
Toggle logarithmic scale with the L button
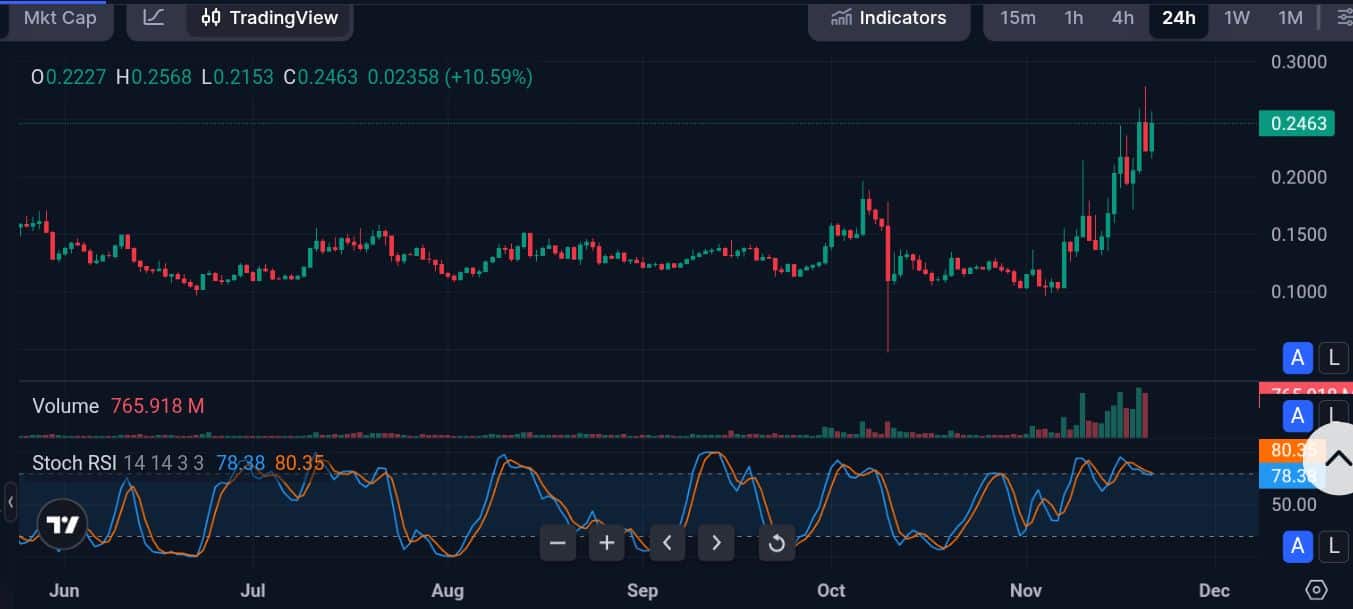(x=1333, y=357)
